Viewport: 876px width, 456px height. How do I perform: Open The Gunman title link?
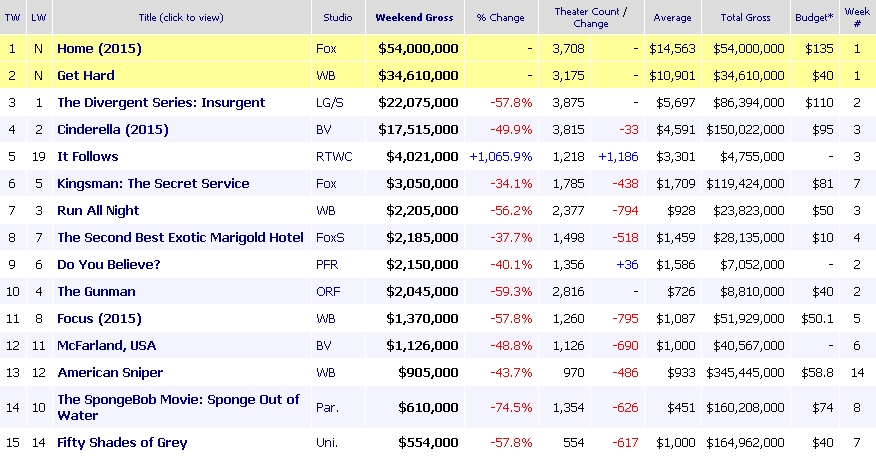(96, 292)
